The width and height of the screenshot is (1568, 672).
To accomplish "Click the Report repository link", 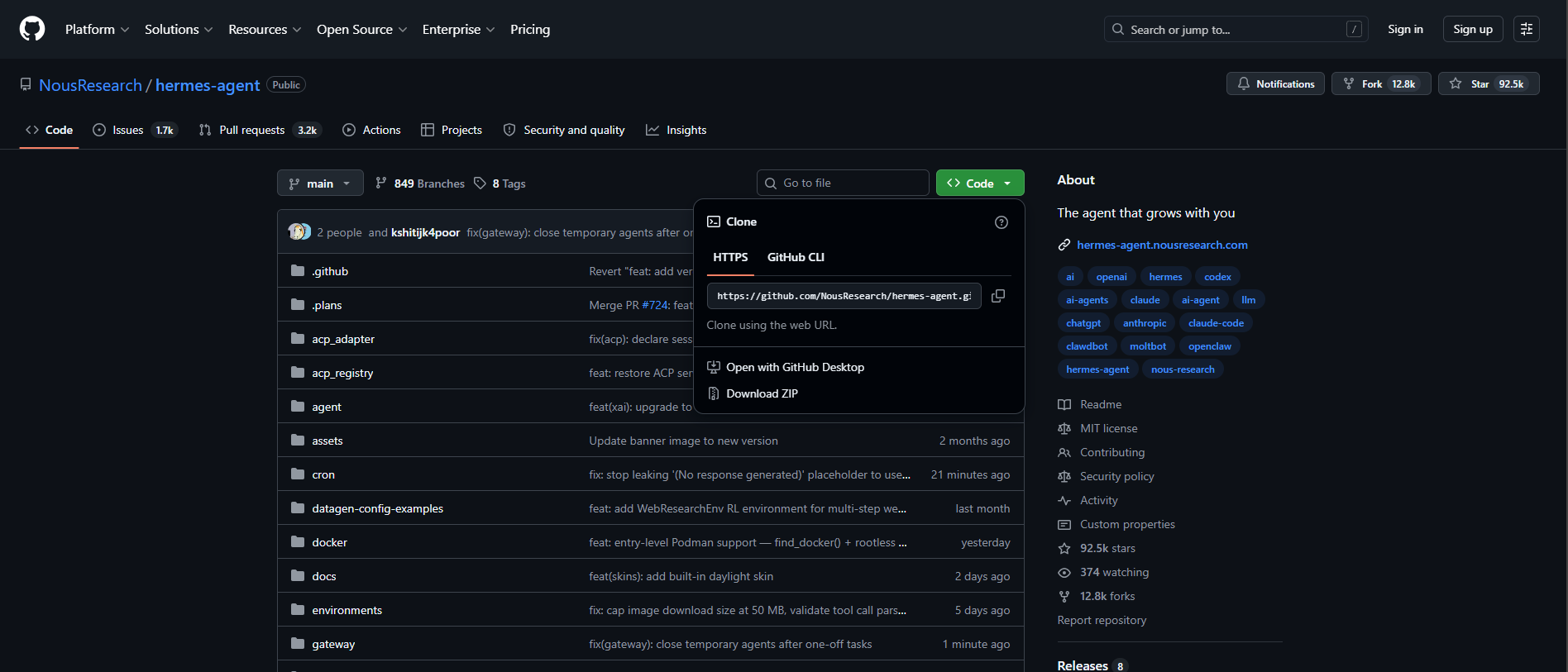I will pyautogui.click(x=1102, y=620).
